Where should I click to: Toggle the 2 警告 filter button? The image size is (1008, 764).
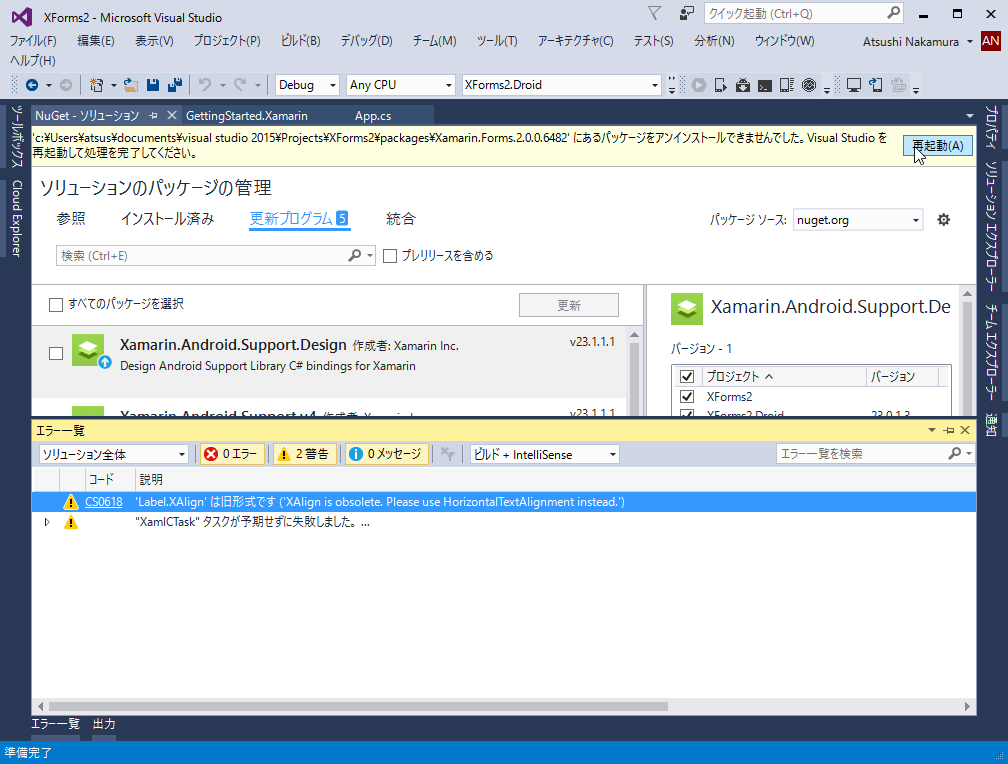(x=305, y=454)
